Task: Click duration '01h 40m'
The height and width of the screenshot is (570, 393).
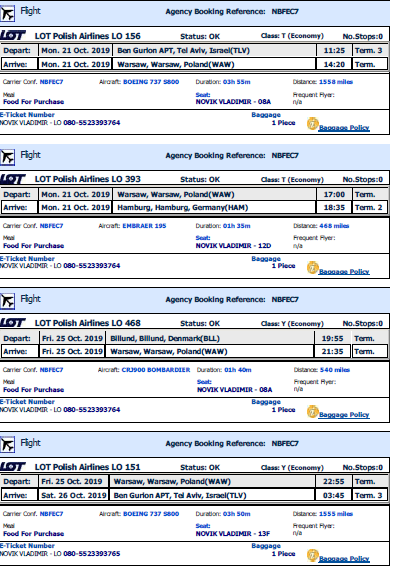Action: tap(238, 370)
